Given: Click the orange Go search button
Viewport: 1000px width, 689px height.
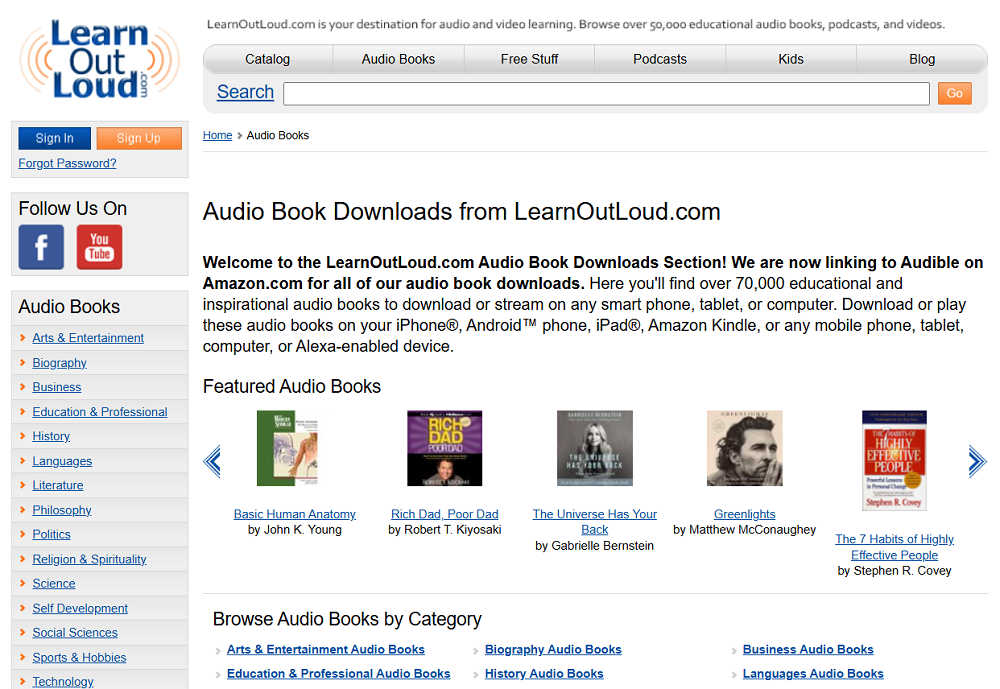Looking at the screenshot, I should [x=955, y=93].
